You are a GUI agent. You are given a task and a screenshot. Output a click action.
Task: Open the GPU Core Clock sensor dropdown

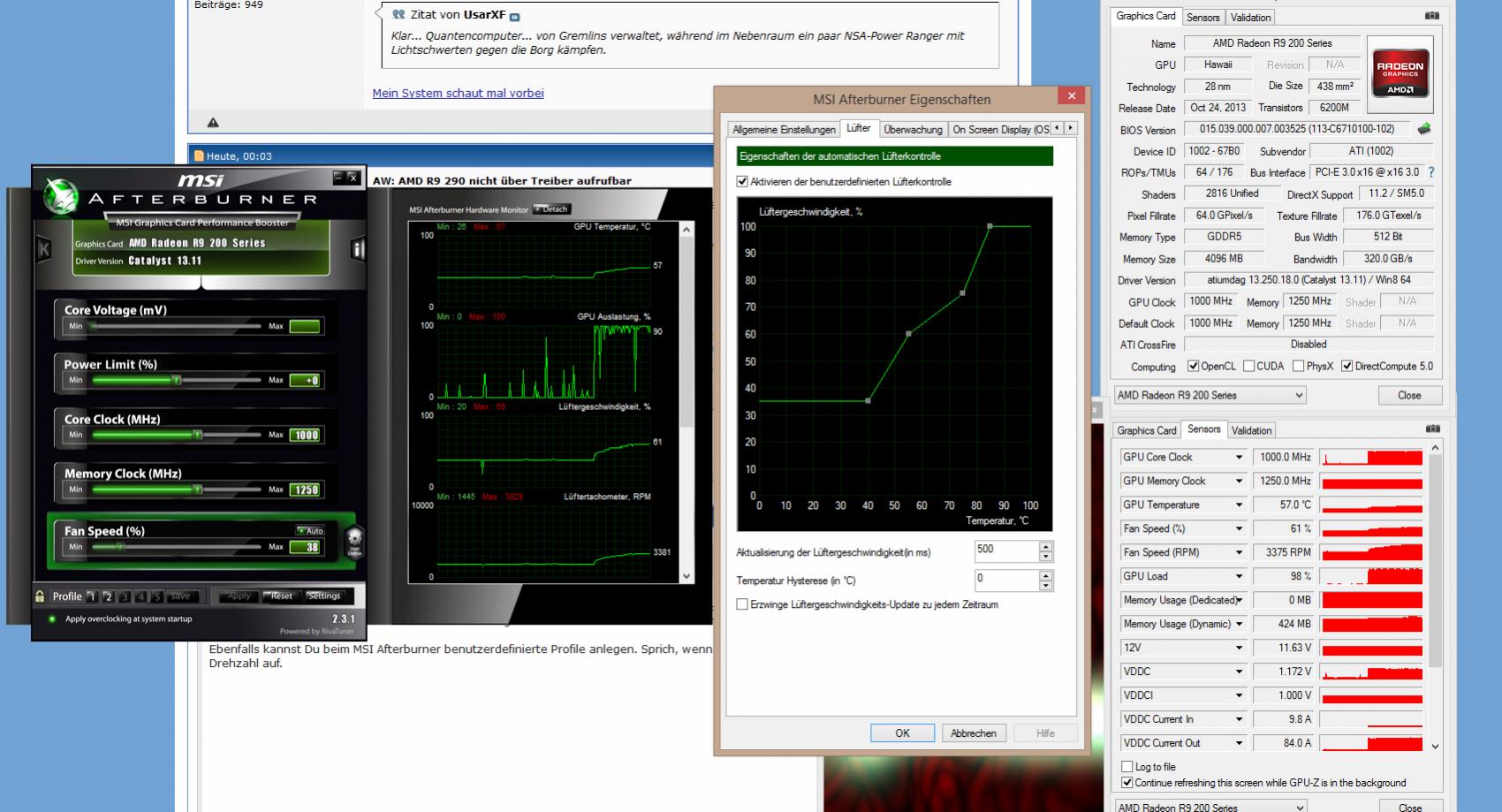pyautogui.click(x=1239, y=458)
